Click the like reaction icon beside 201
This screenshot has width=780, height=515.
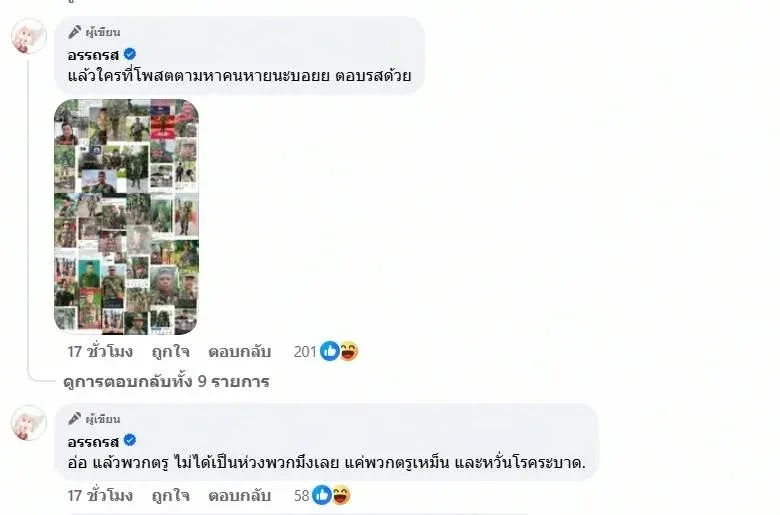click(x=329, y=351)
